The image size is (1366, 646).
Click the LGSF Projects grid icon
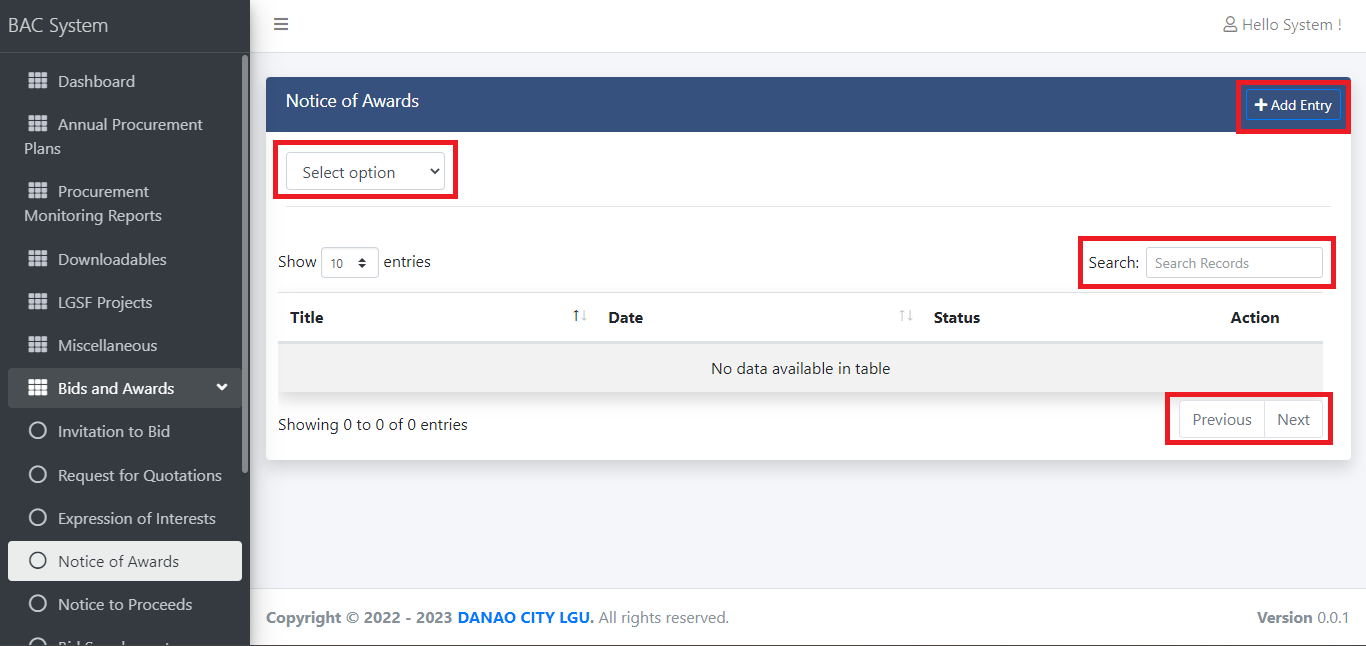(x=38, y=302)
